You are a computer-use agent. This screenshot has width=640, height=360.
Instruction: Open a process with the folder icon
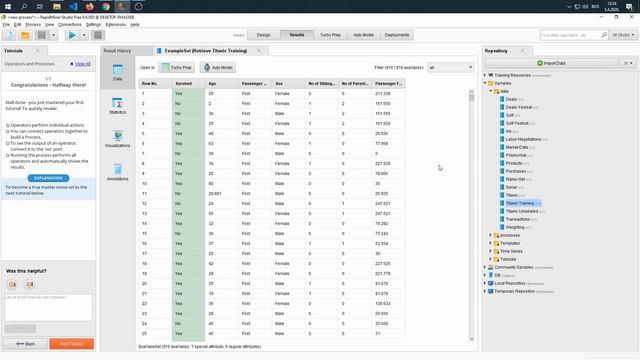[x=25, y=35]
